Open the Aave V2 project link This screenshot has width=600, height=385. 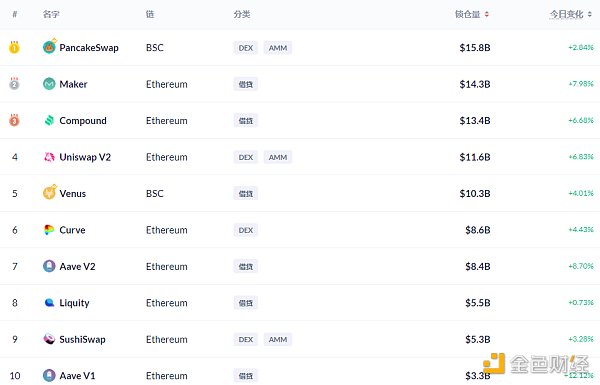pos(77,266)
